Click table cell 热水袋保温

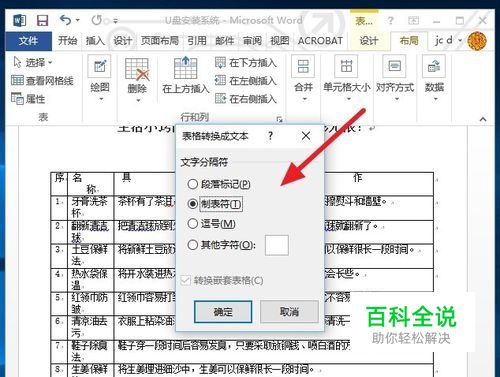91,280
